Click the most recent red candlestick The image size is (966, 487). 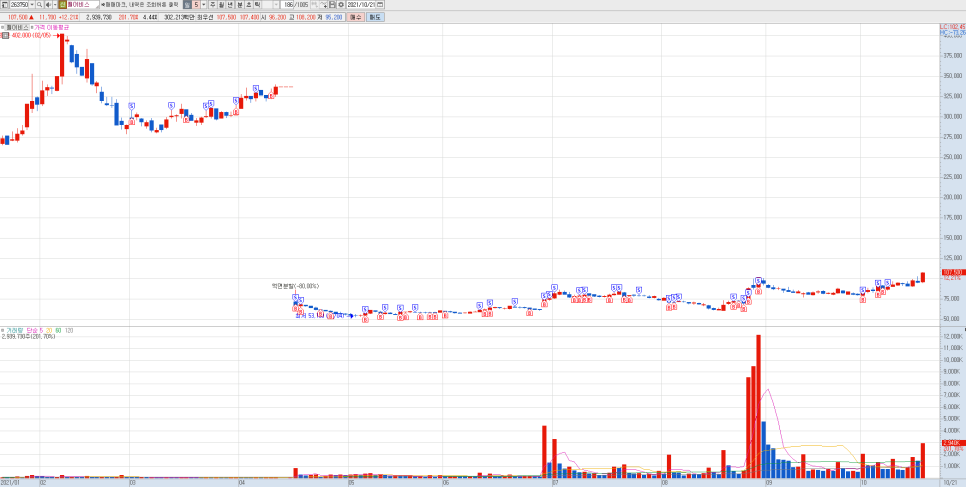[x=923, y=277]
